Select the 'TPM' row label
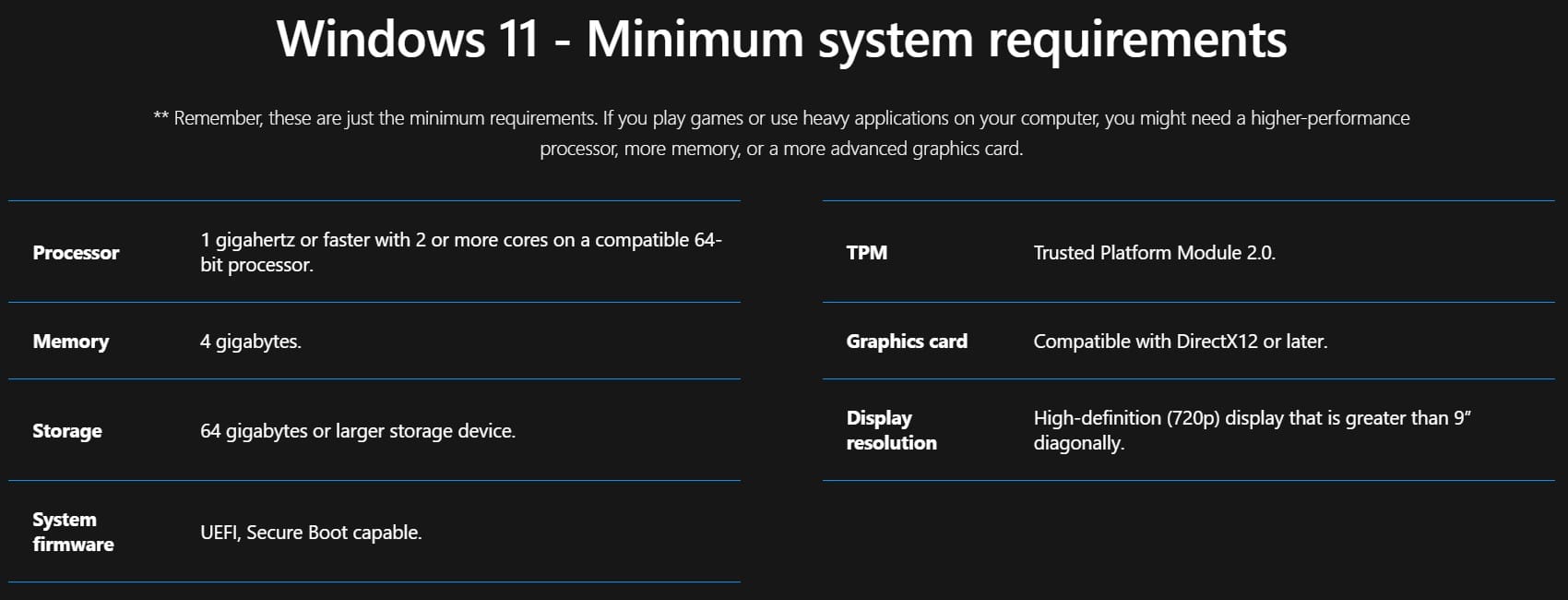 (x=867, y=252)
